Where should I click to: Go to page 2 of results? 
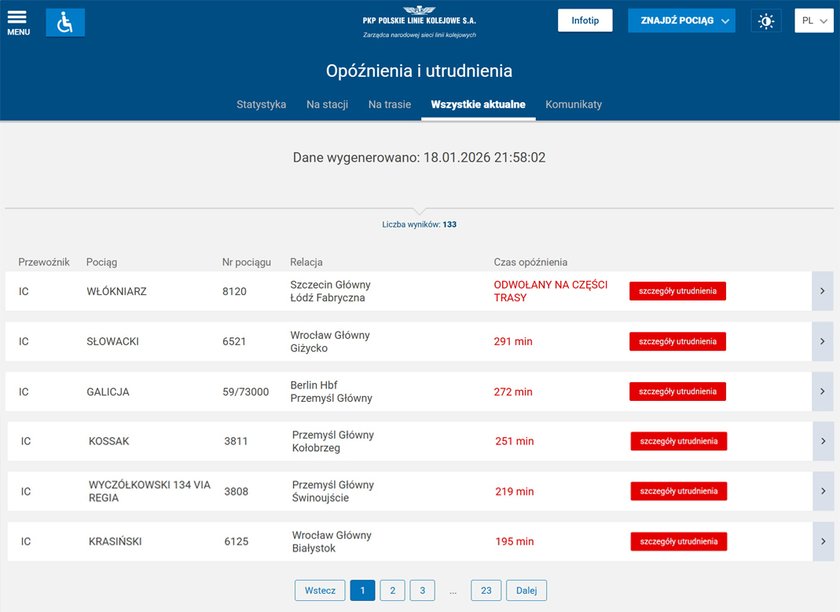click(392, 591)
